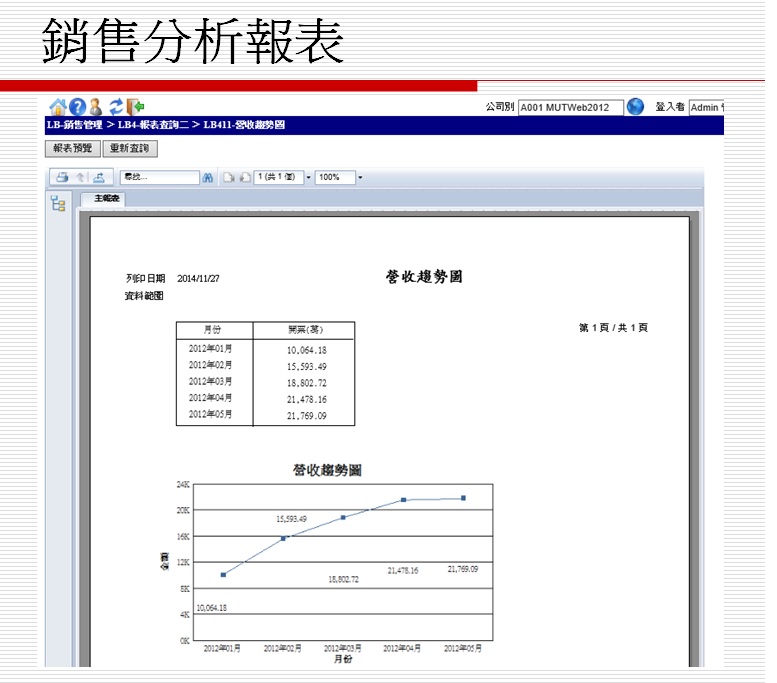Viewport: 777px width, 683px height.
Task: Click LB4-報表查詢二 in the breadcrumb
Action: 153,125
